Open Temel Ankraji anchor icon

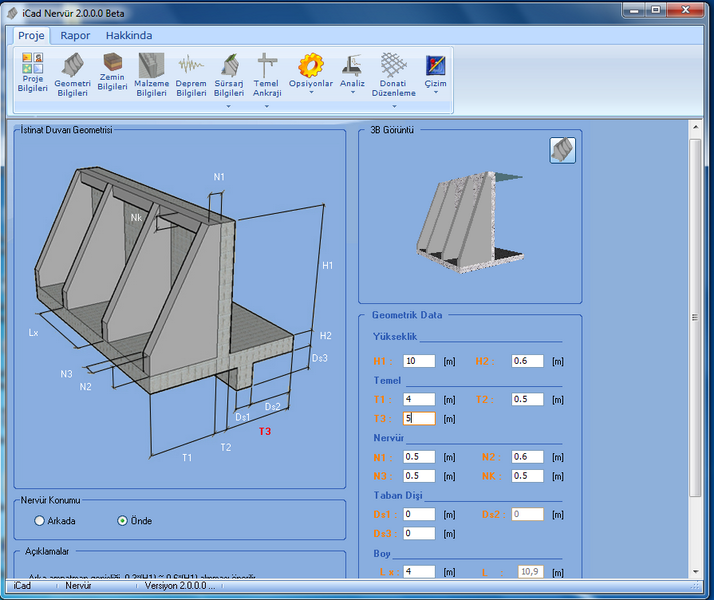[x=267, y=75]
